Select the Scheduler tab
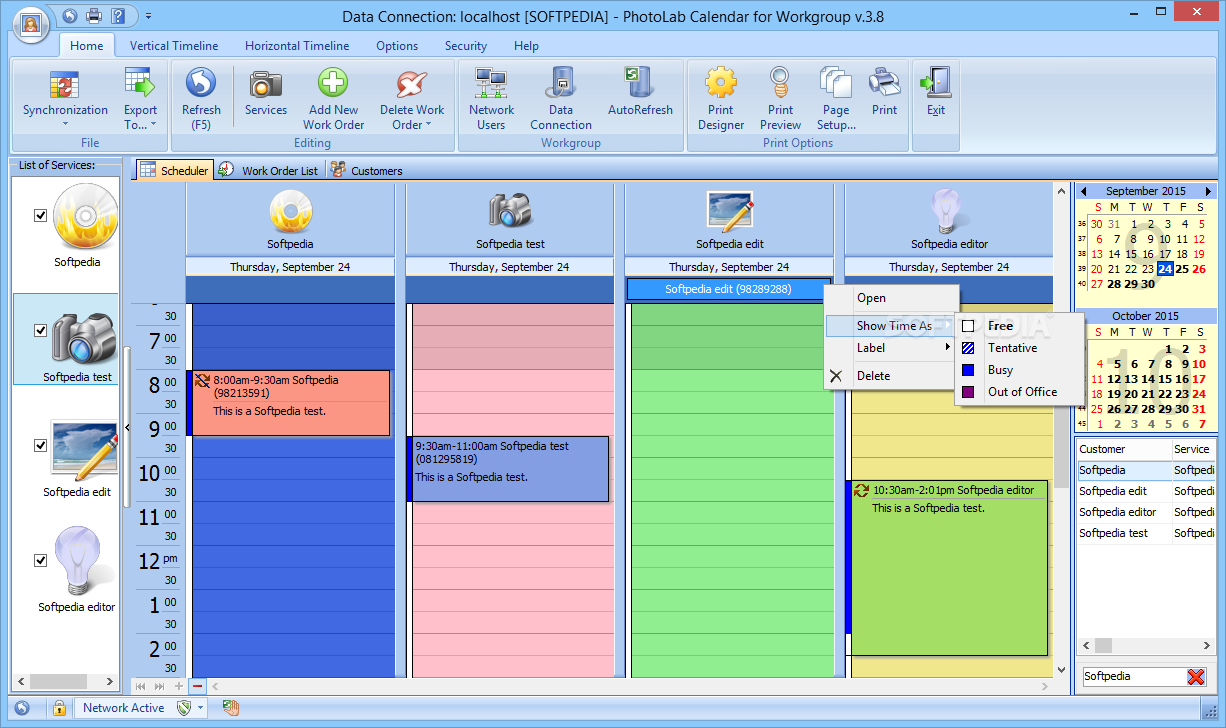The height and width of the screenshot is (728, 1226). point(174,170)
